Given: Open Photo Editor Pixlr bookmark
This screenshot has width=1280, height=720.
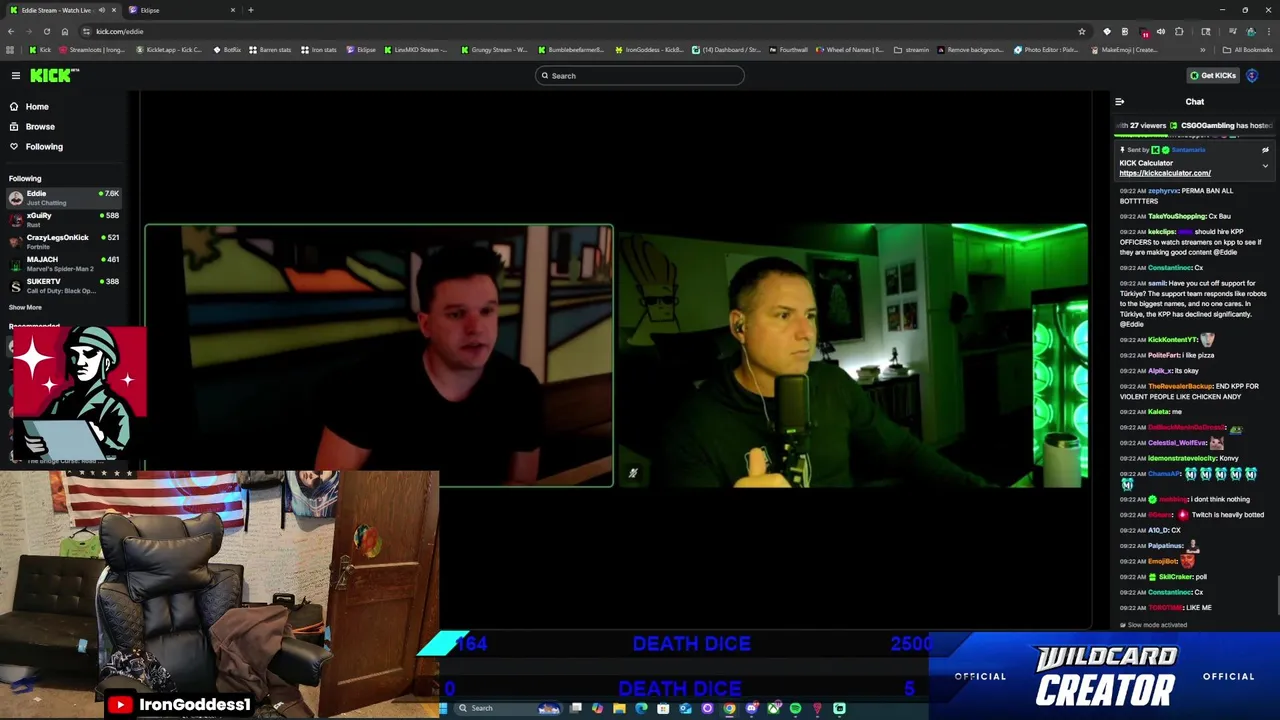Looking at the screenshot, I should point(1046,50).
